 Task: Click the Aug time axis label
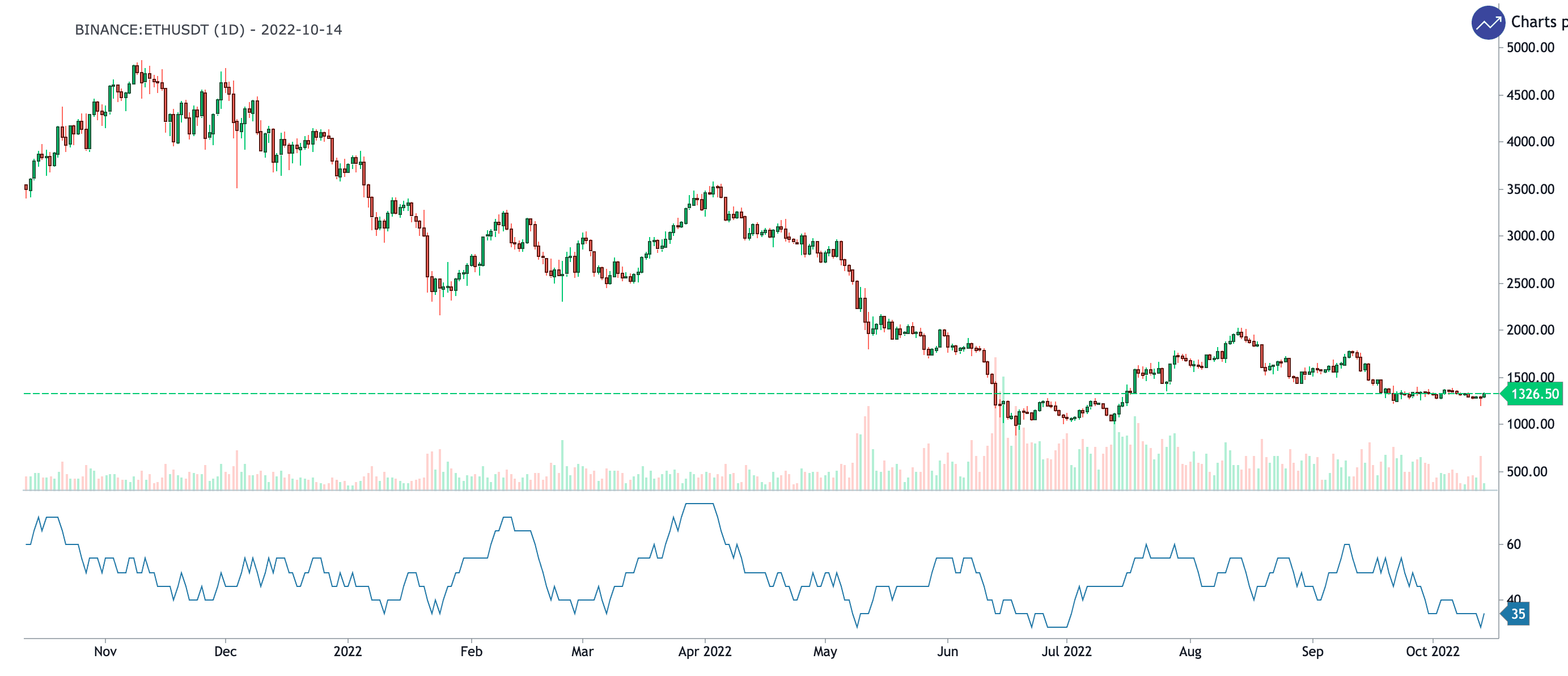click(1190, 651)
